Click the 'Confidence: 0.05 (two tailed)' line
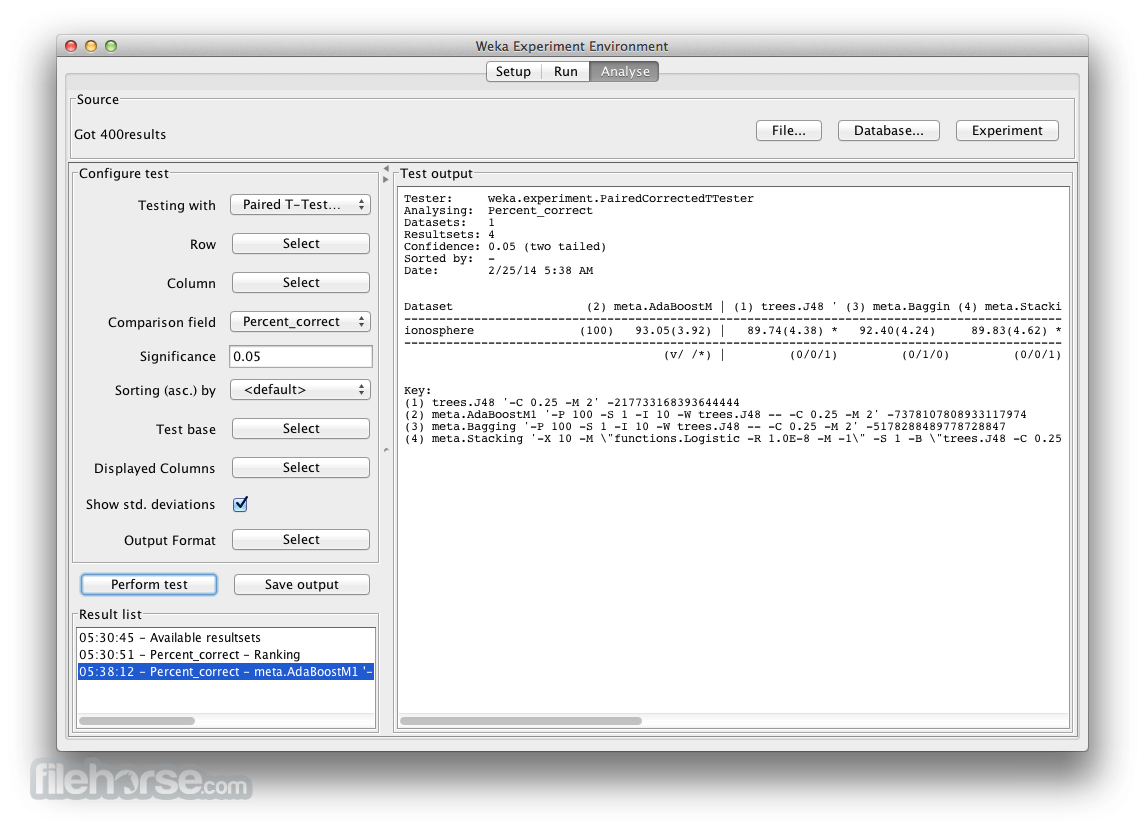 pos(505,247)
